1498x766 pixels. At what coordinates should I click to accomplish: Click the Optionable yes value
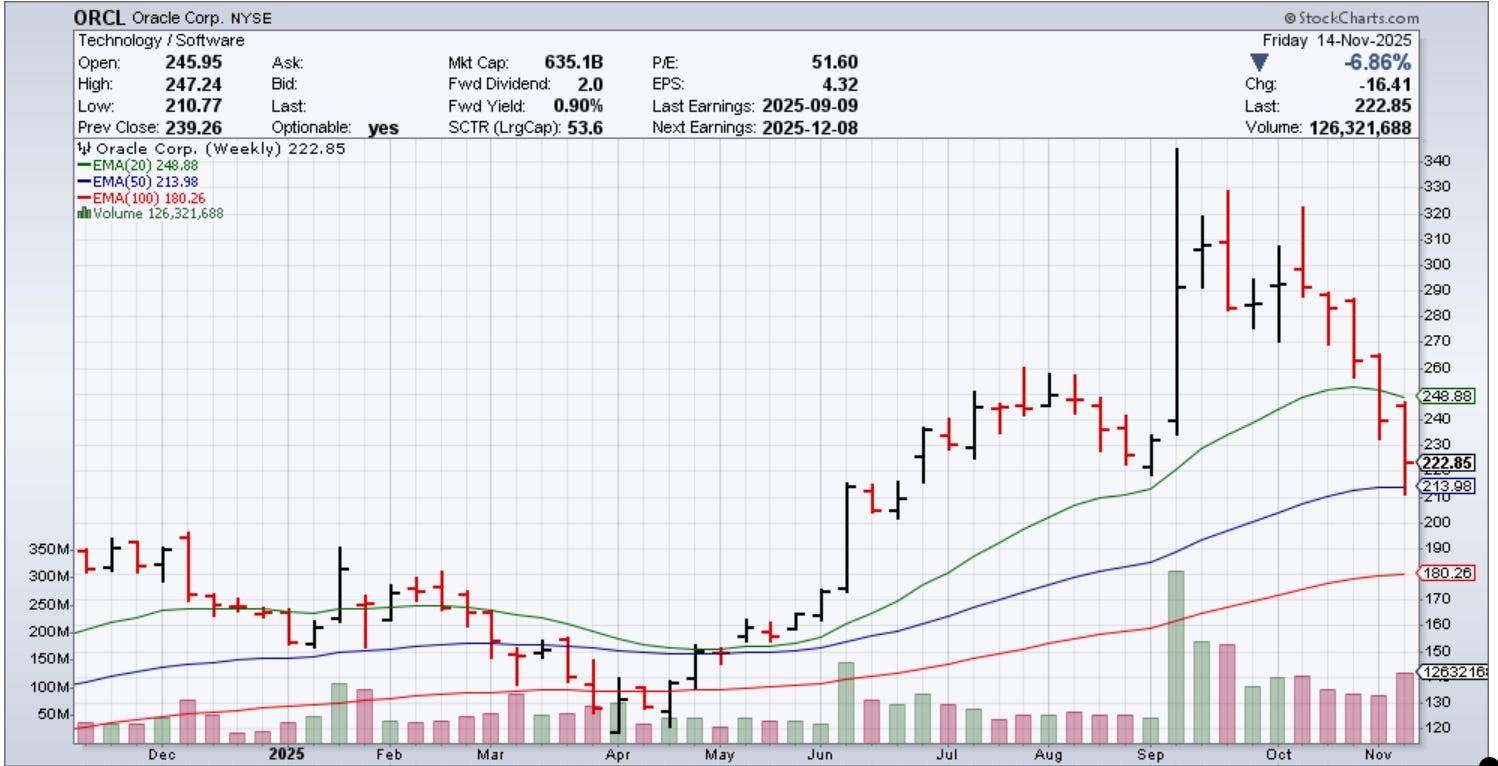[384, 128]
